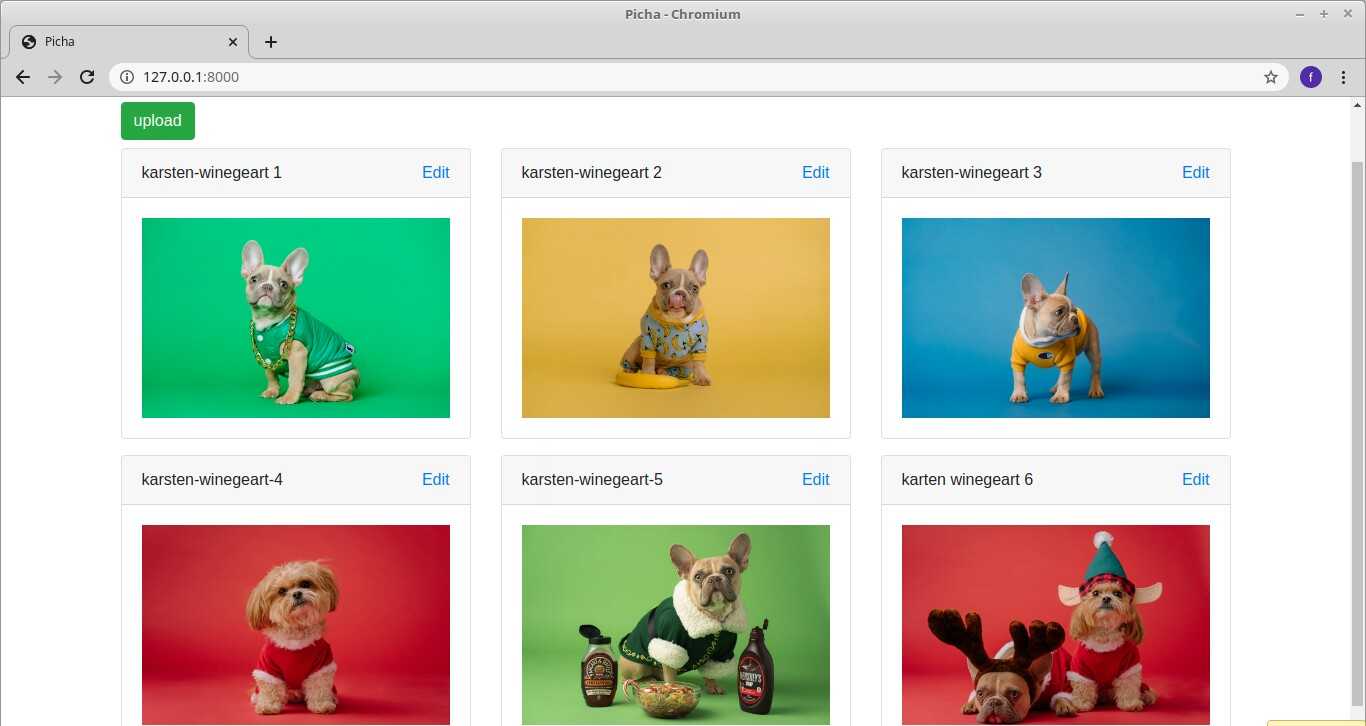
Task: Click Edit for karsten-winegeart 3
Action: point(1195,172)
